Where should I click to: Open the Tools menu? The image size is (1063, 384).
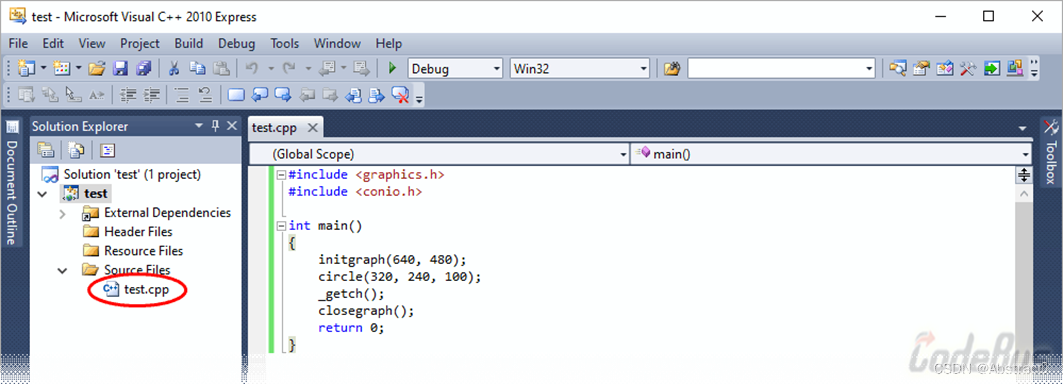pos(285,43)
